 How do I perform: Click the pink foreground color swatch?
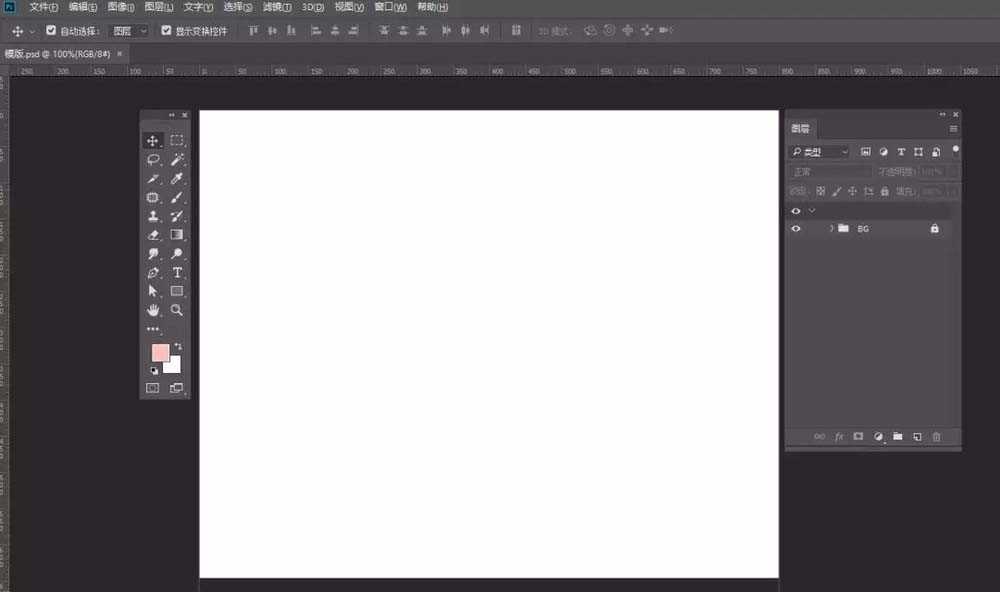tap(159, 352)
